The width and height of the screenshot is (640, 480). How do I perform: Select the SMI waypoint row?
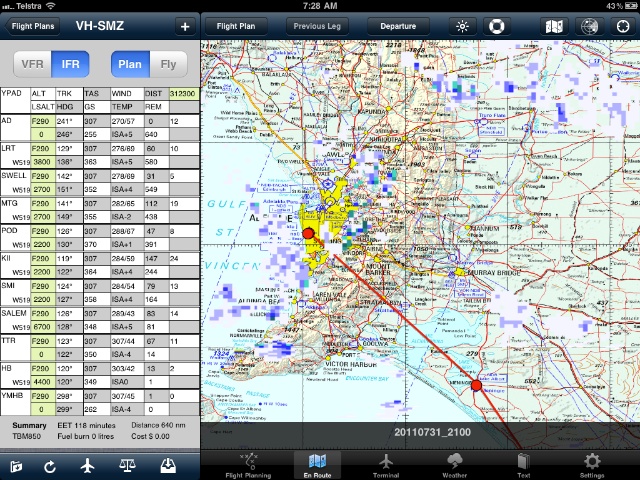[x=100, y=293]
